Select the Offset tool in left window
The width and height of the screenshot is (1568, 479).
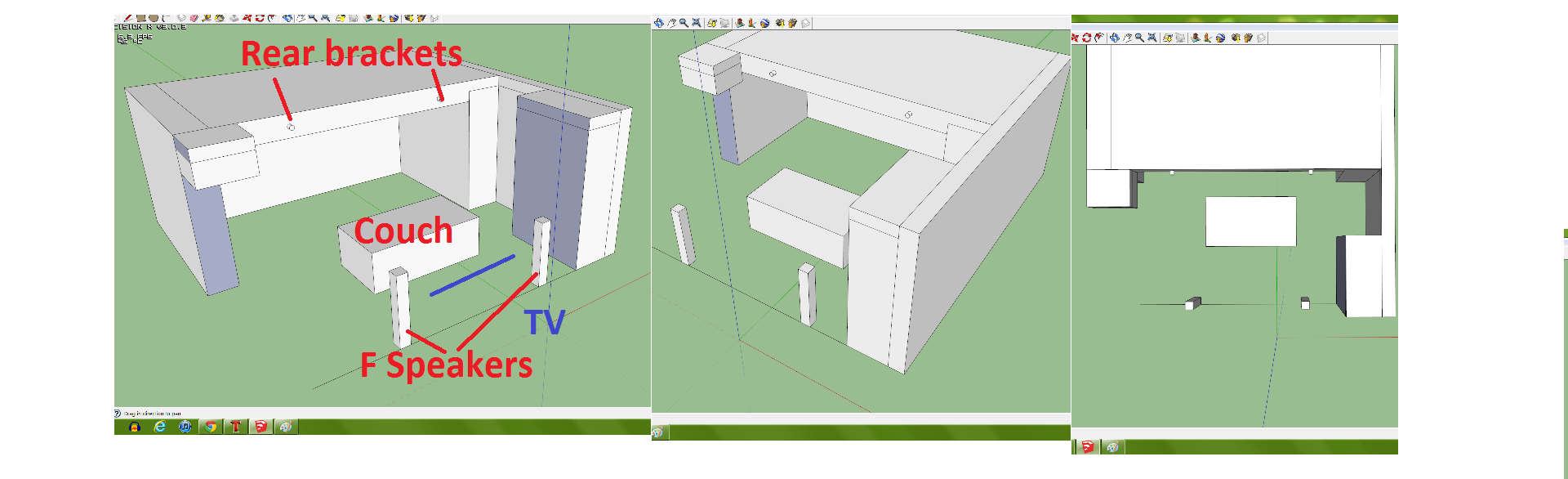coord(272,18)
